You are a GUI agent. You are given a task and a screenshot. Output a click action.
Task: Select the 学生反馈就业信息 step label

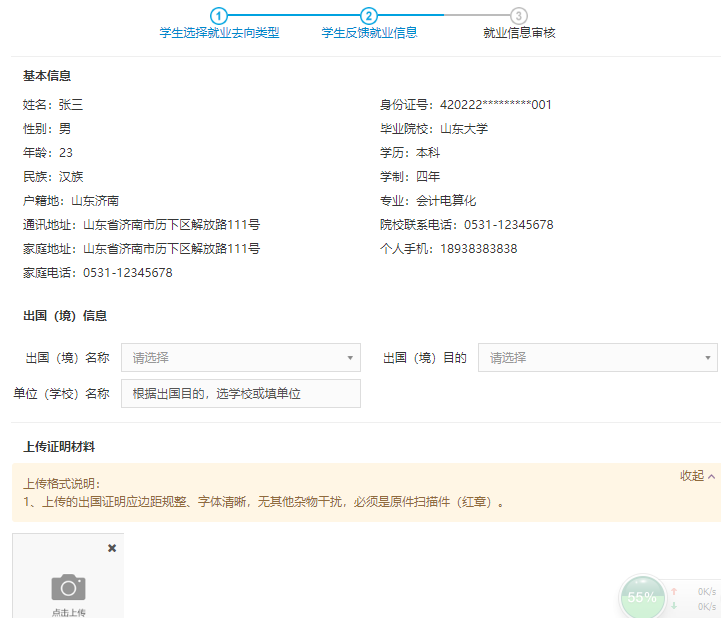[369, 33]
